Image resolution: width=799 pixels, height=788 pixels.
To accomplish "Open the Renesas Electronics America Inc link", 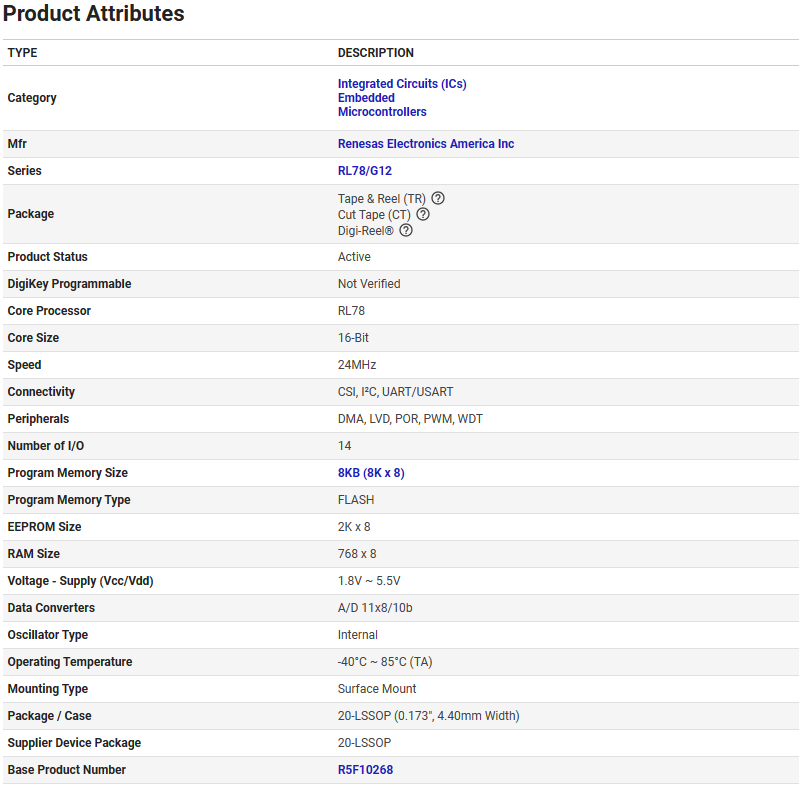I will 426,144.
